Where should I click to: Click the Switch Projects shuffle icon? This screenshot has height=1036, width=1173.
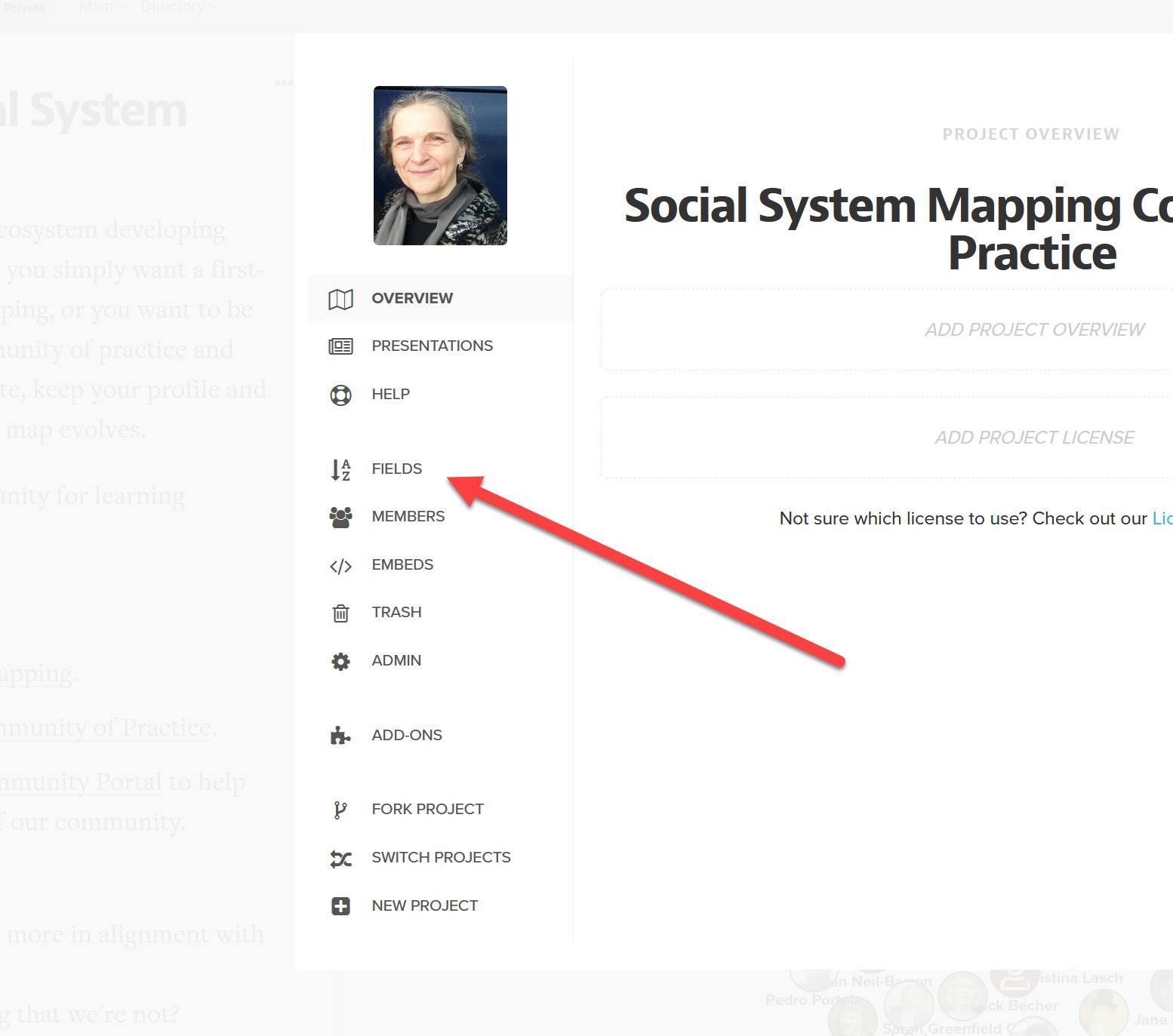click(340, 859)
